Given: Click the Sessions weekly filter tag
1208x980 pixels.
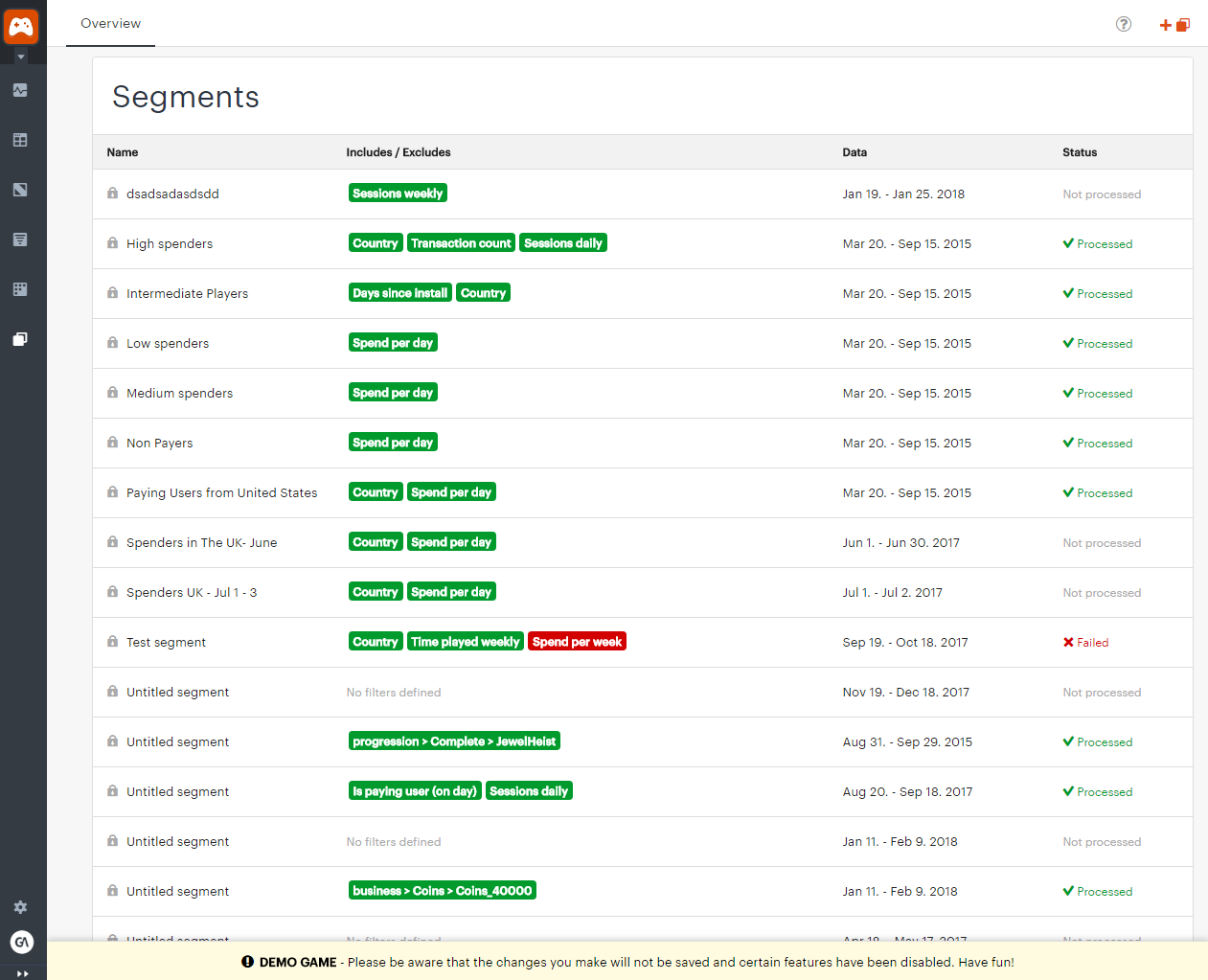Looking at the screenshot, I should [x=398, y=194].
